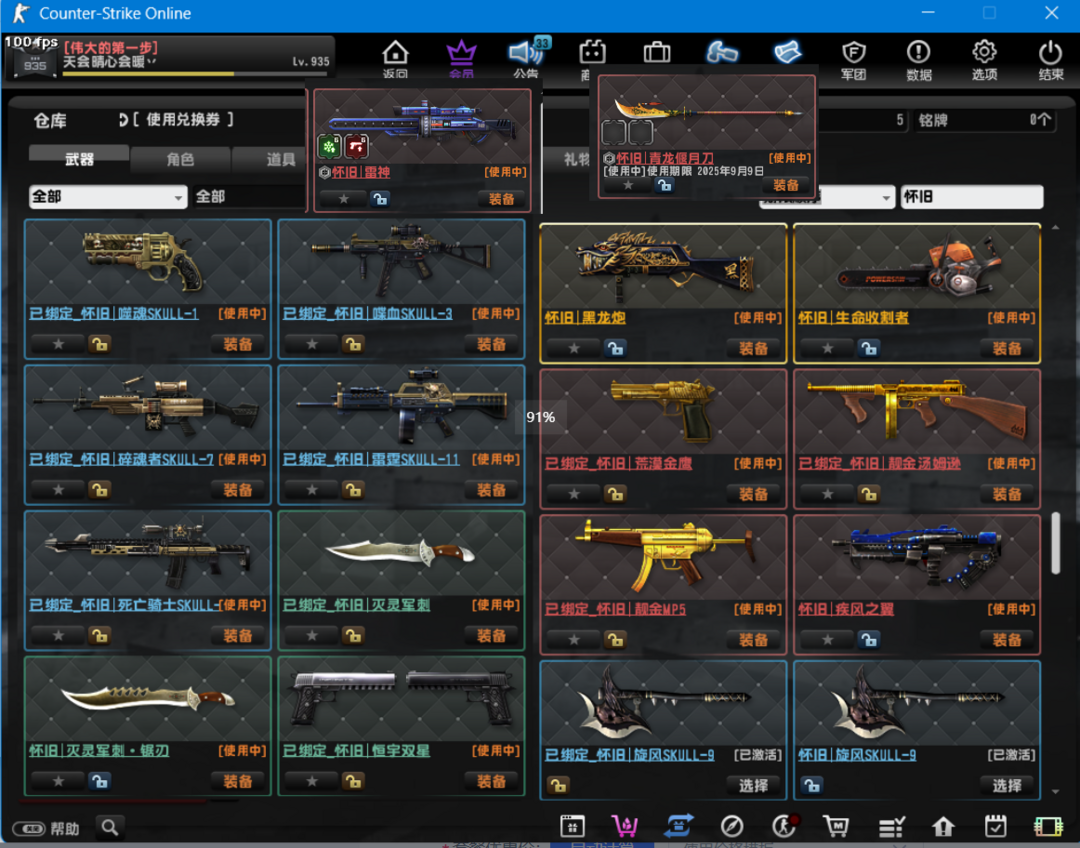Toggle favorite star on 噬魂SKULL-1
This screenshot has height=848, width=1080.
(58, 344)
